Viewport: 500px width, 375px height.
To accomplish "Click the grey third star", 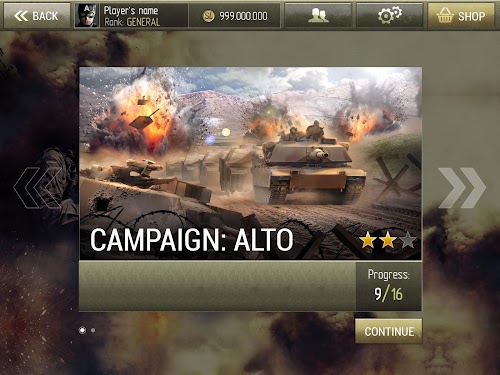I will [408, 240].
